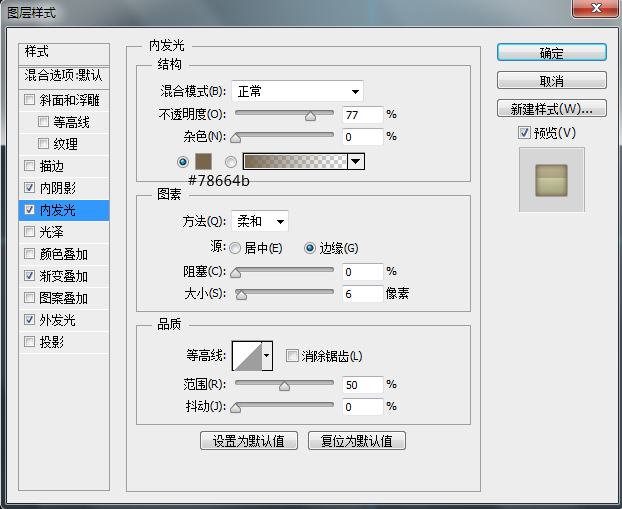This screenshot has width=622, height=509.
Task: Enable the 颜色叠加 checkbox
Action: [x=29, y=254]
